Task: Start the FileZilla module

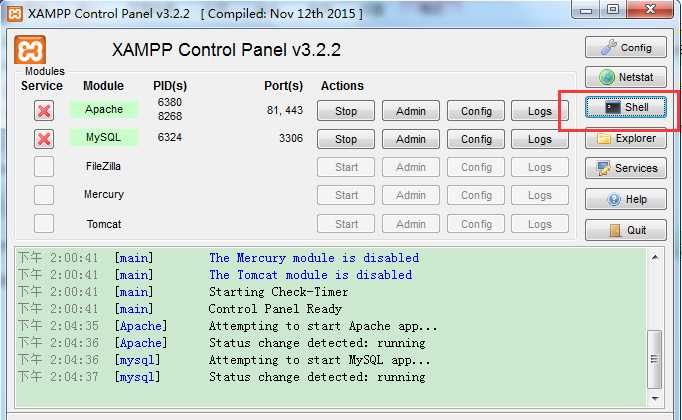Action: point(346,167)
